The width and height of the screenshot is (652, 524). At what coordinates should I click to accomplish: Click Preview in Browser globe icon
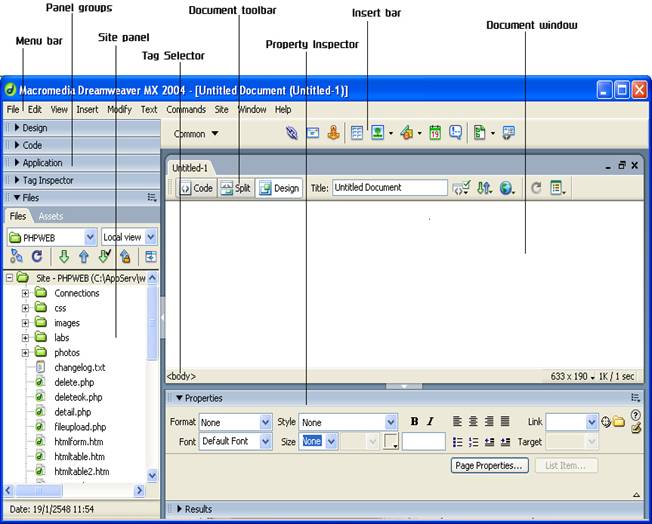pos(507,188)
